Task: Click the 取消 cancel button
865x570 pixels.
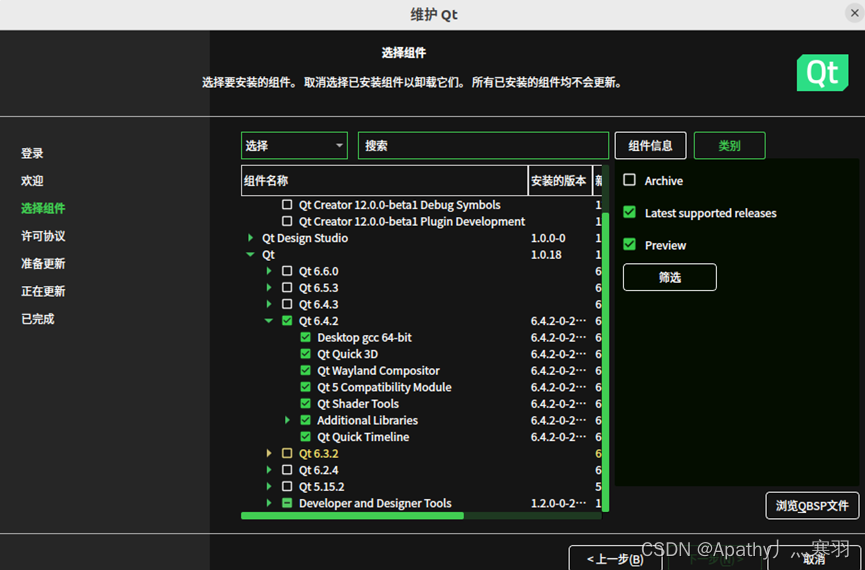Action: pyautogui.click(x=814, y=558)
